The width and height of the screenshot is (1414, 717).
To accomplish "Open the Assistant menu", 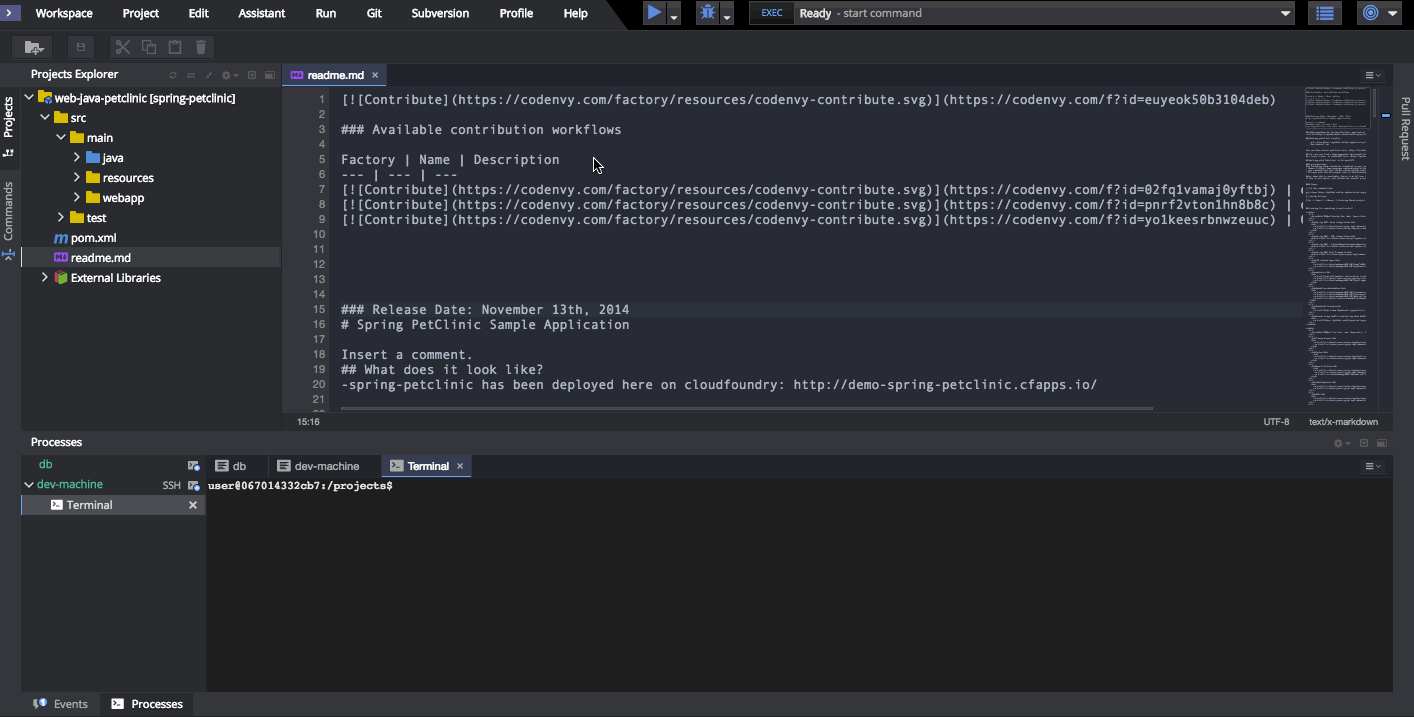I will 262,13.
